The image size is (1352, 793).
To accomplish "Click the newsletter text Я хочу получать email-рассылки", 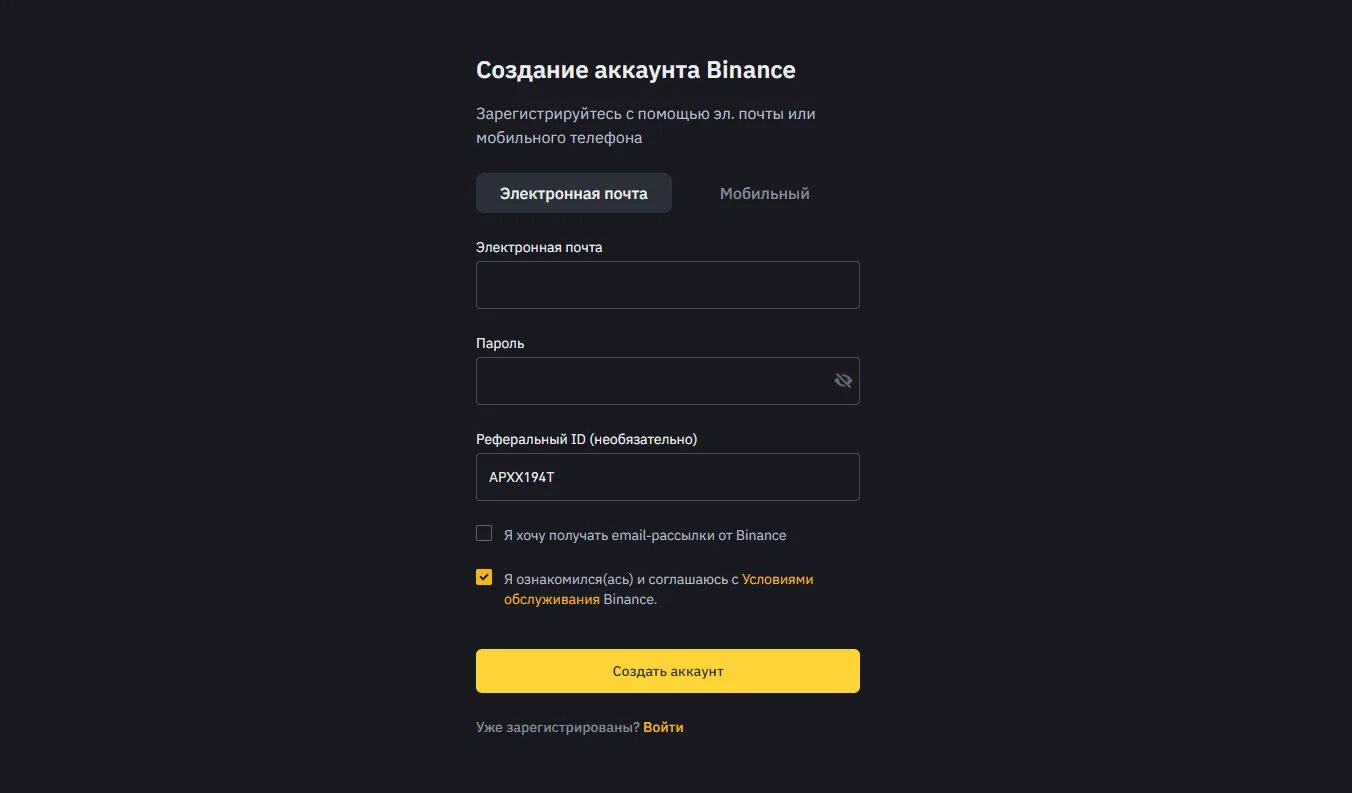I will coord(644,535).
